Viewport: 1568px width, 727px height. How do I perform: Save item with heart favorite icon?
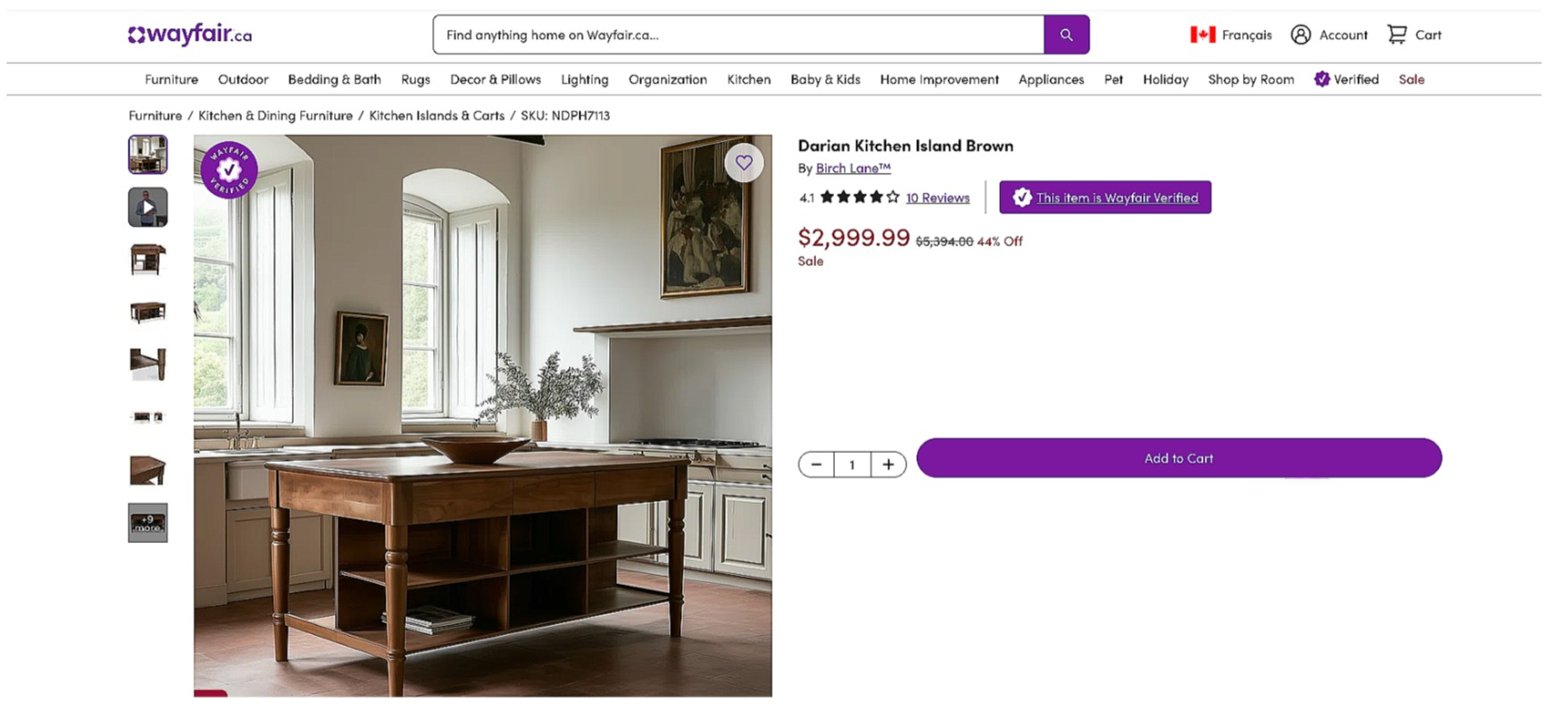744,163
